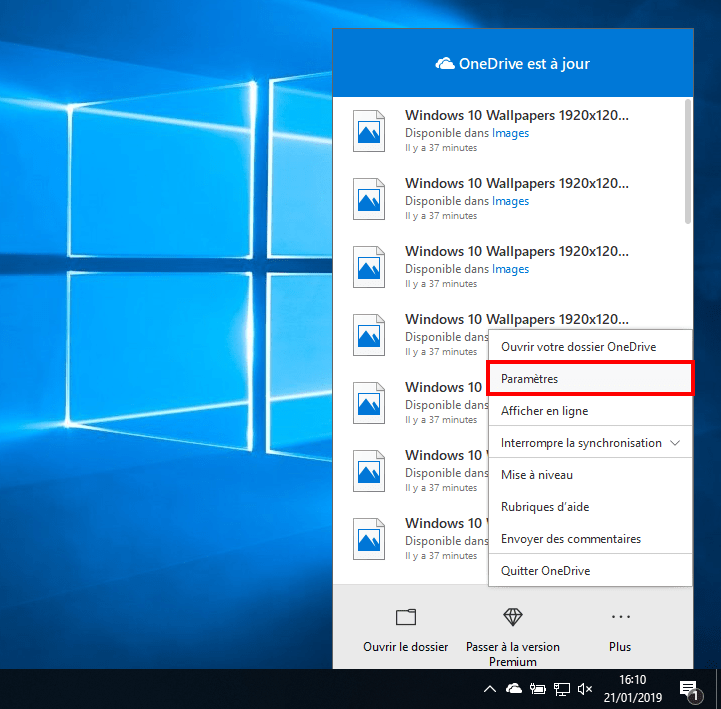Click second wallpaper file image icon

coord(369,199)
